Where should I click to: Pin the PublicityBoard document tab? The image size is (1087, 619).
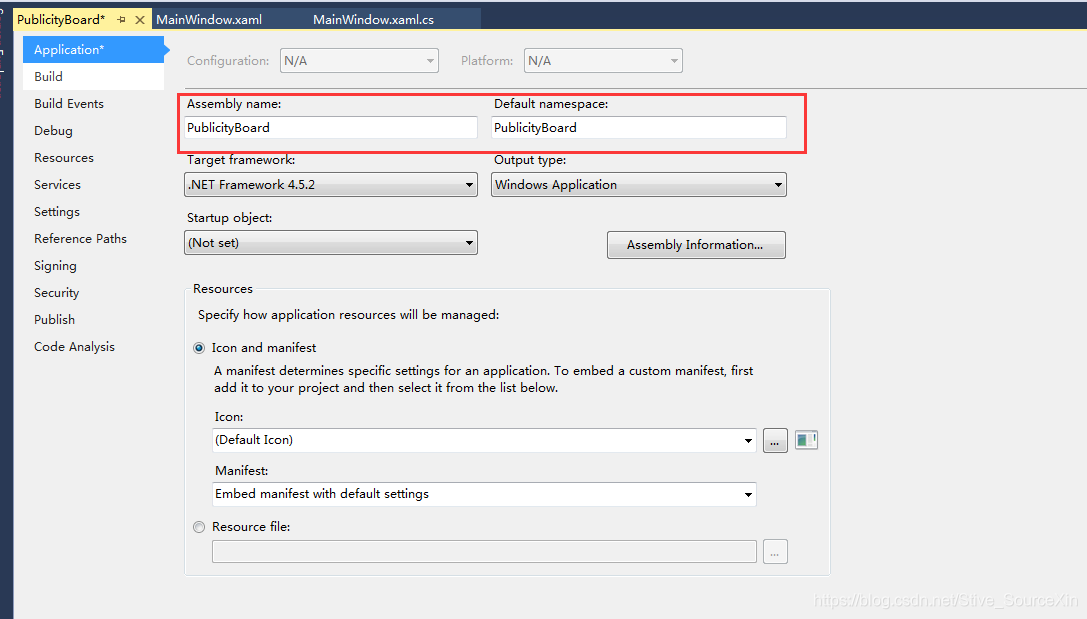pyautogui.click(x=121, y=20)
